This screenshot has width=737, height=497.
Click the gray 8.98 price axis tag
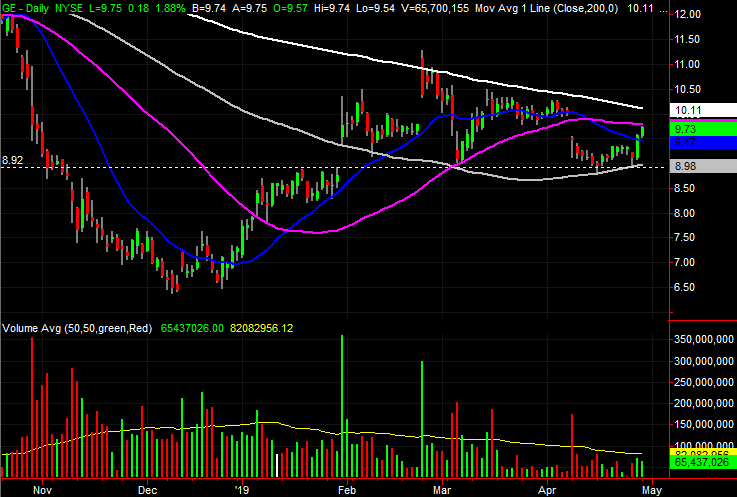703,166
